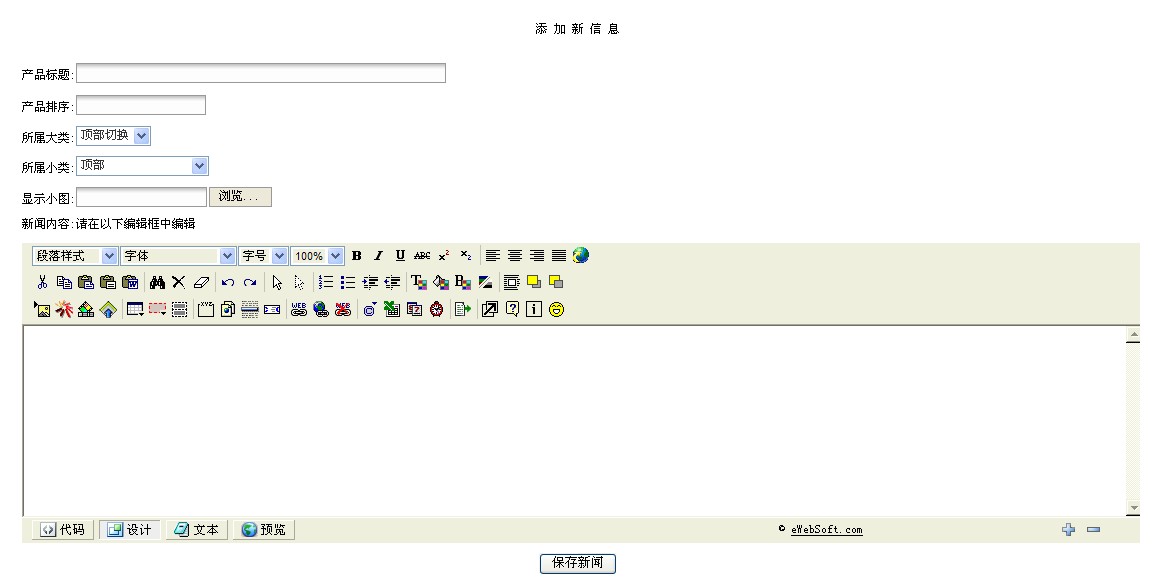Click the delete X icon
The image size is (1152, 580).
pyautogui.click(x=179, y=282)
